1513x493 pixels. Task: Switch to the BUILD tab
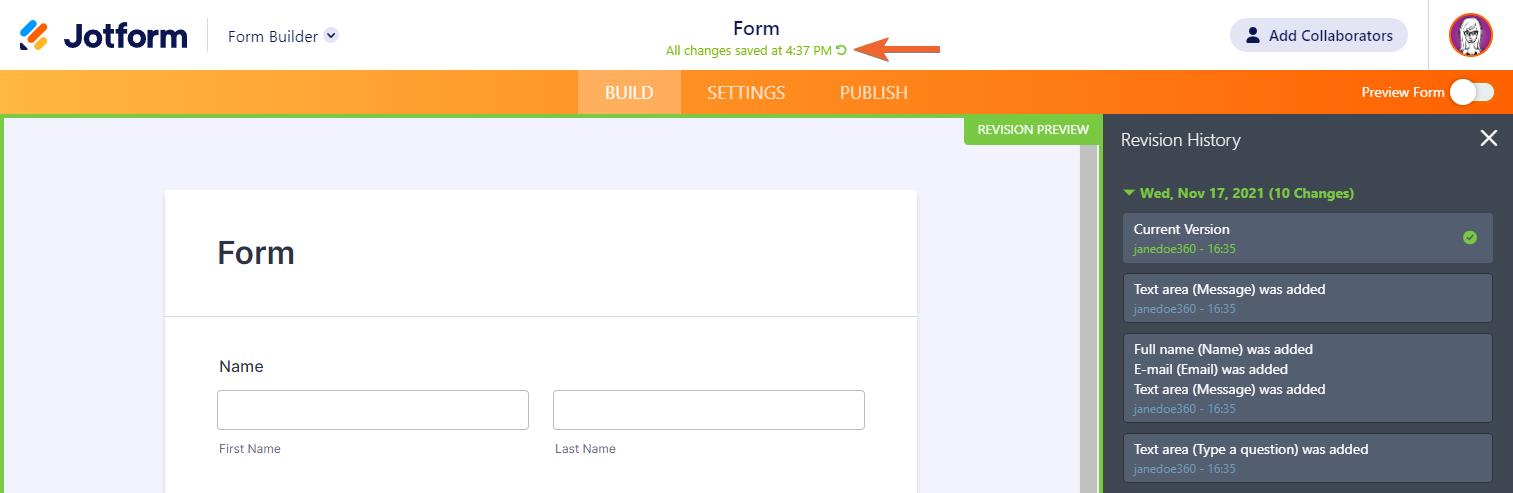[x=629, y=93]
